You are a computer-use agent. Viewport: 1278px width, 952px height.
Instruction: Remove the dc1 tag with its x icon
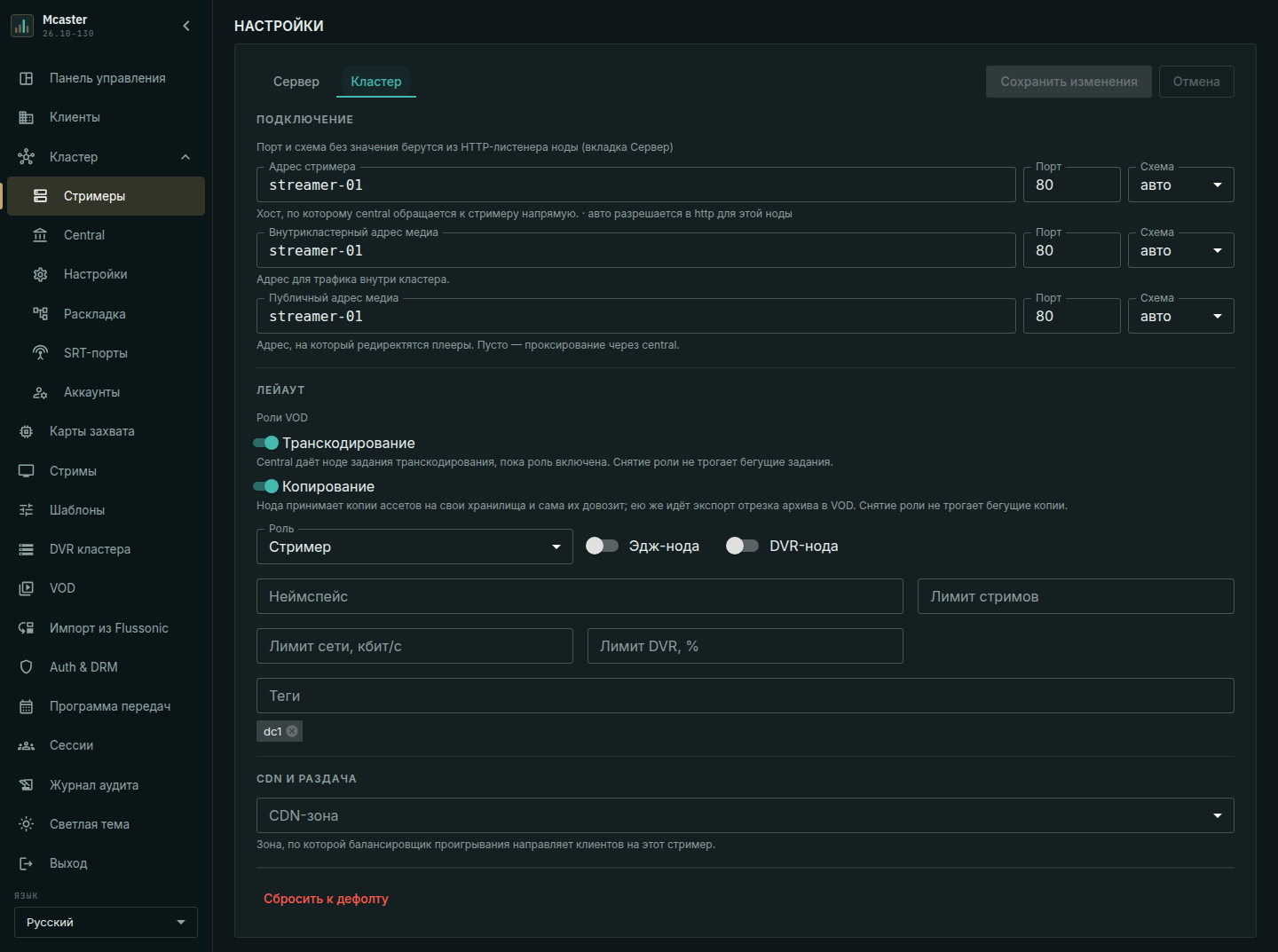coord(292,731)
